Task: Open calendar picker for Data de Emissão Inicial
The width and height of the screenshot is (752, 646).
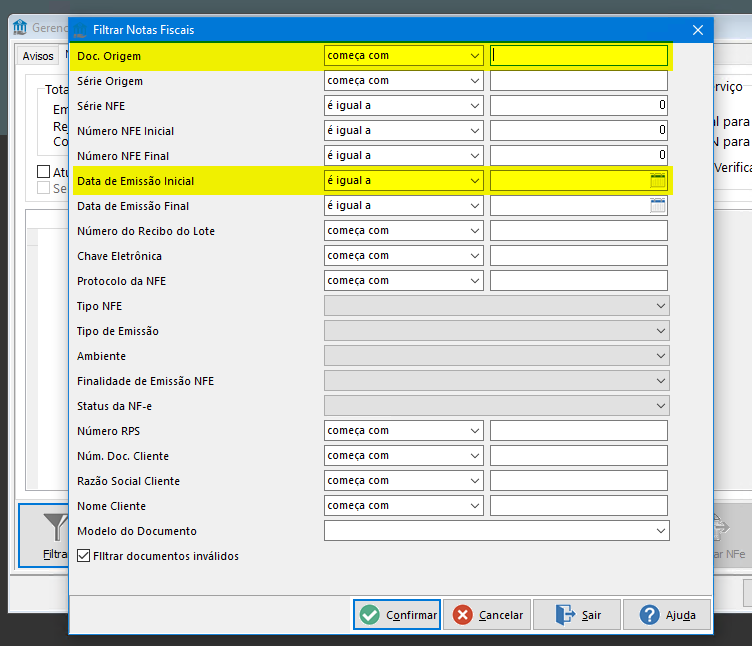Action: click(658, 181)
